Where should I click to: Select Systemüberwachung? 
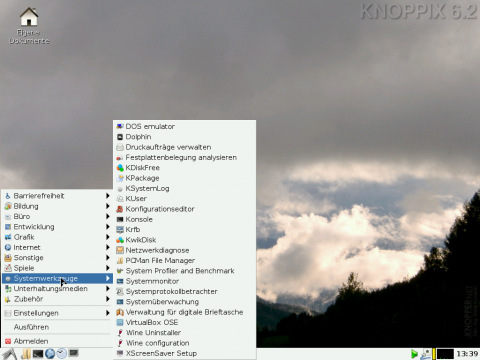184,302
